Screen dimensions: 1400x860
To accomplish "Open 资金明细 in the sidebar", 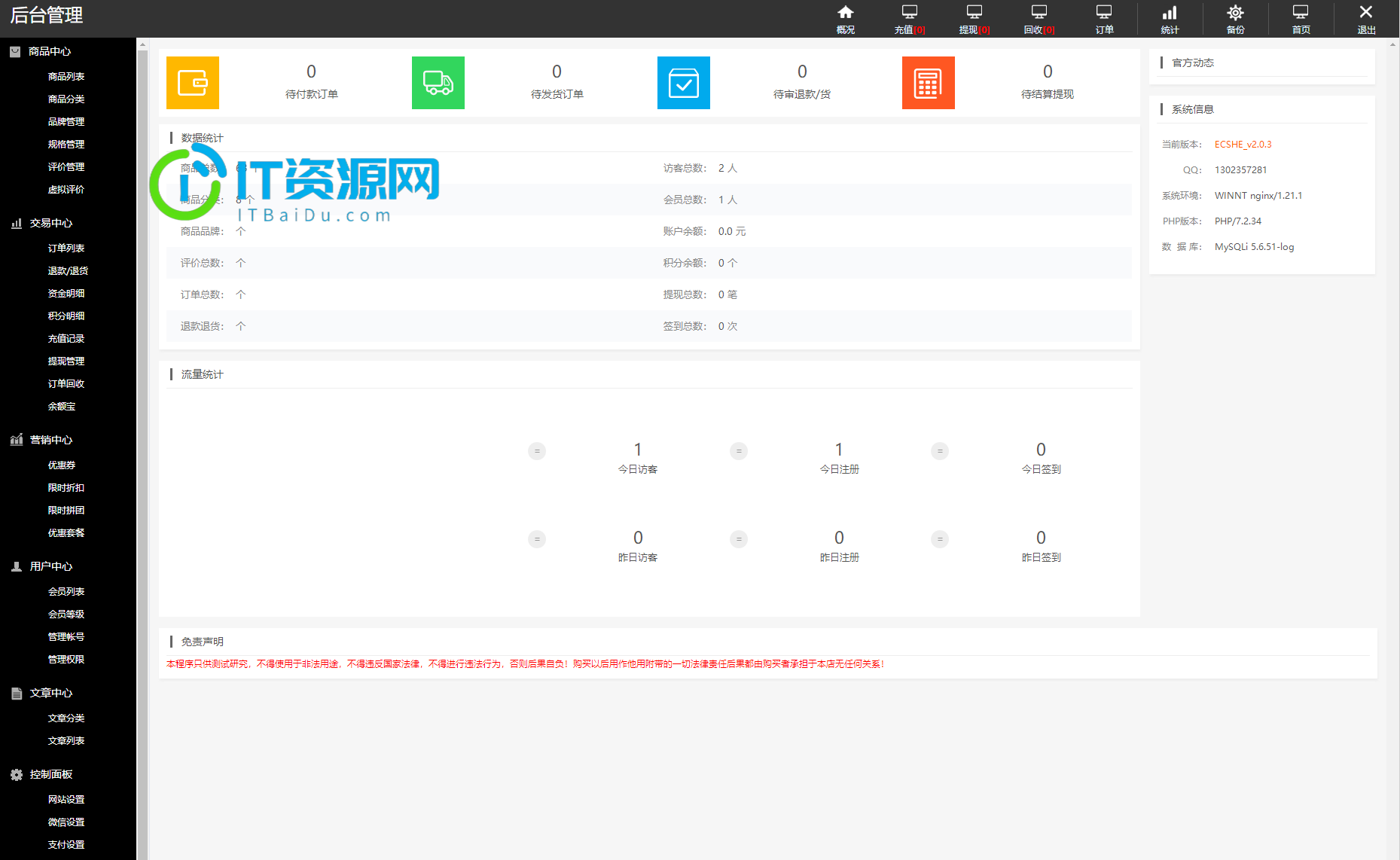I will (66, 294).
